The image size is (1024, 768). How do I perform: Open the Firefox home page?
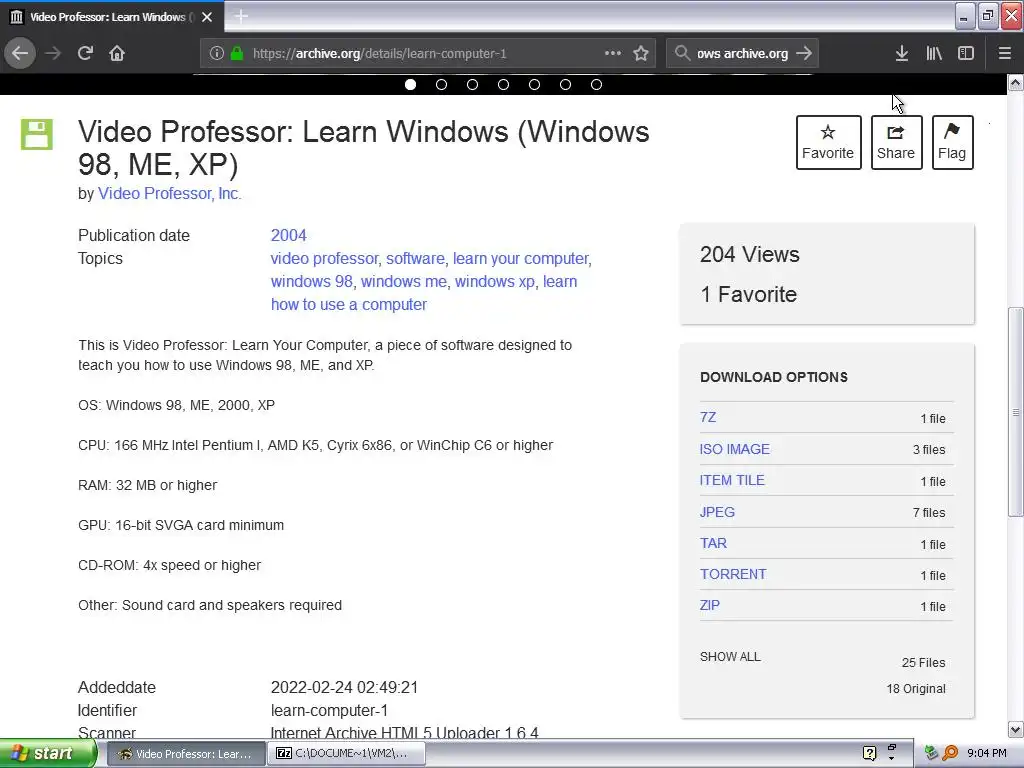(117, 53)
